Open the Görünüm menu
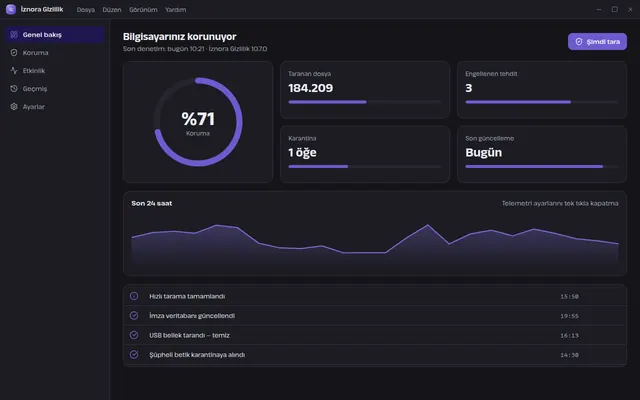The height and width of the screenshot is (400, 640). pyautogui.click(x=143, y=10)
